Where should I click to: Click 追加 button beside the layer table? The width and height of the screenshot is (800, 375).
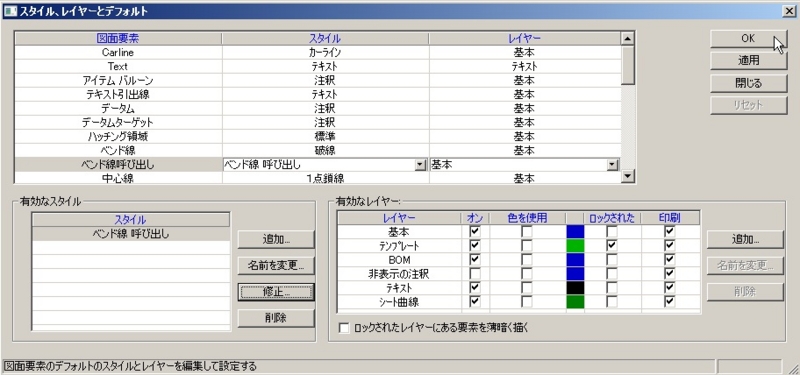(x=745, y=239)
